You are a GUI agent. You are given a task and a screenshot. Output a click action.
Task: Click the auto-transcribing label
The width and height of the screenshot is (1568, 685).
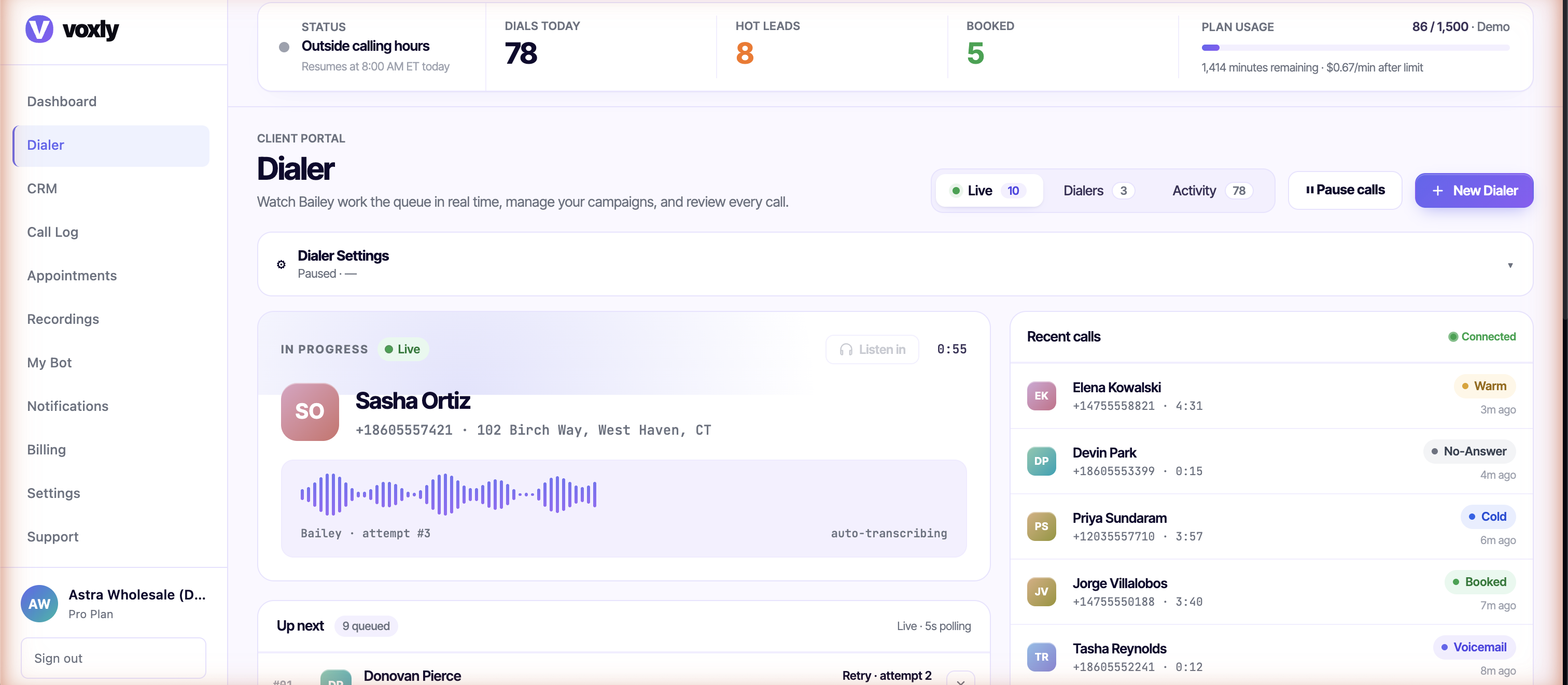pos(889,534)
